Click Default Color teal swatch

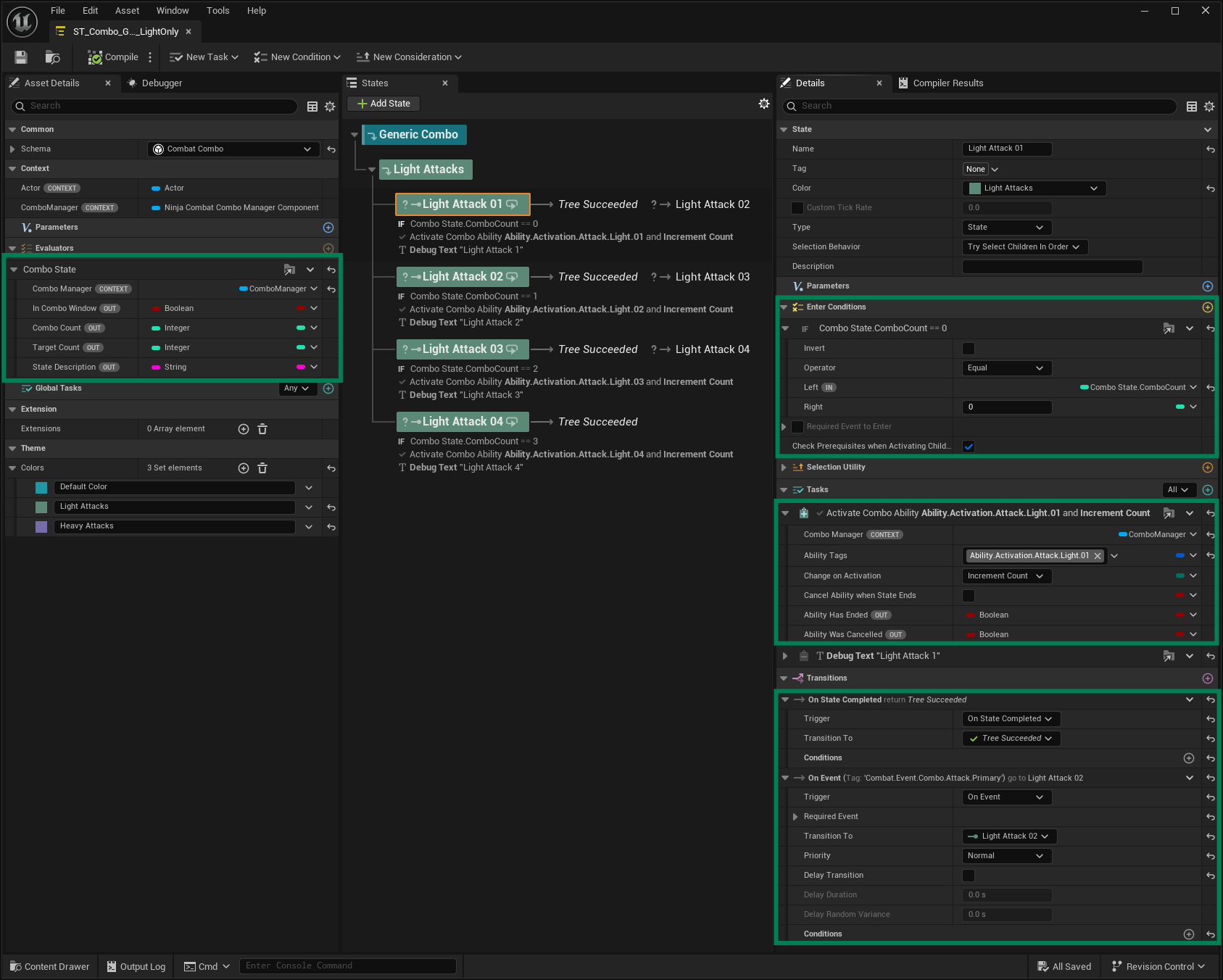[41, 488]
